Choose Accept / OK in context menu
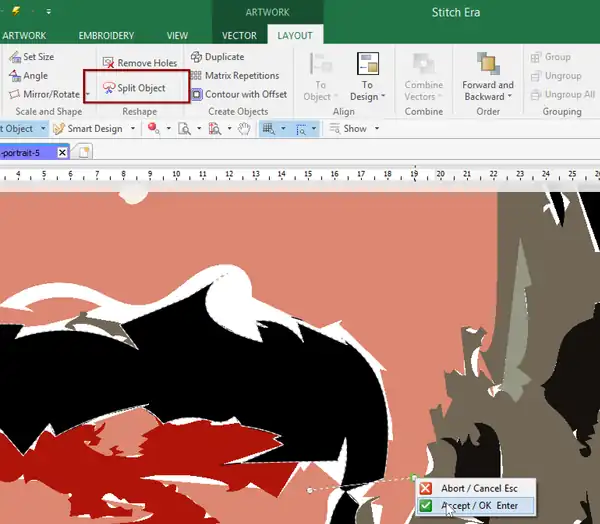The image size is (600, 524). [x=476, y=506]
